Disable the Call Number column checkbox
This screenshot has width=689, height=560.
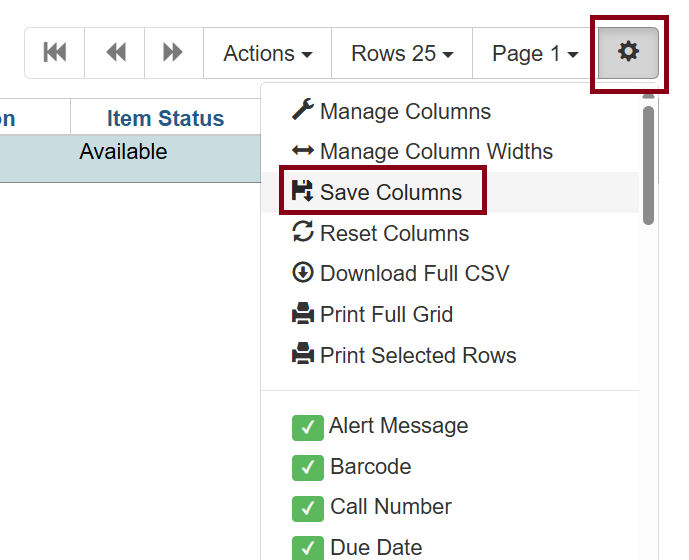307,507
